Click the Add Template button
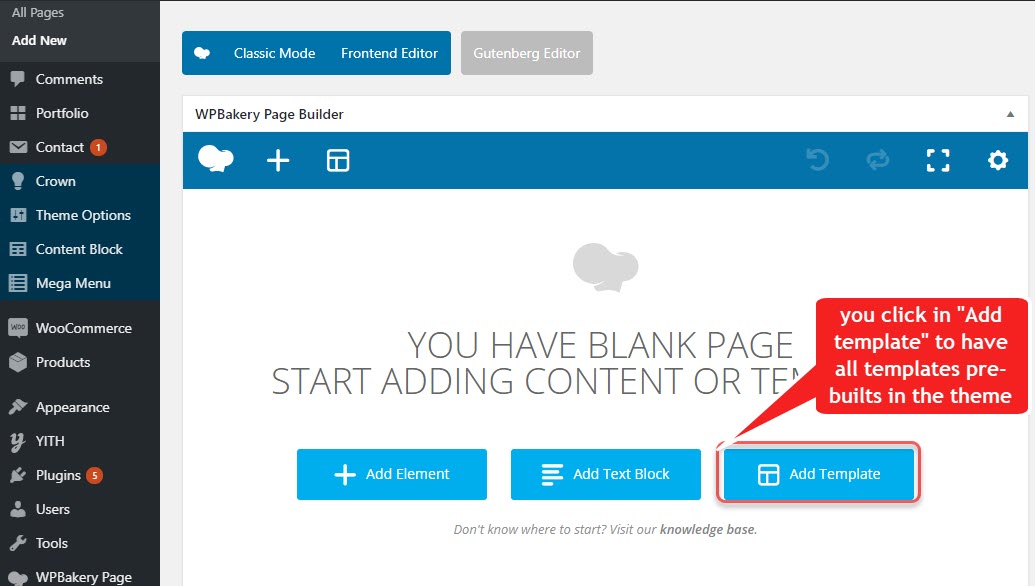1035x586 pixels. click(818, 474)
